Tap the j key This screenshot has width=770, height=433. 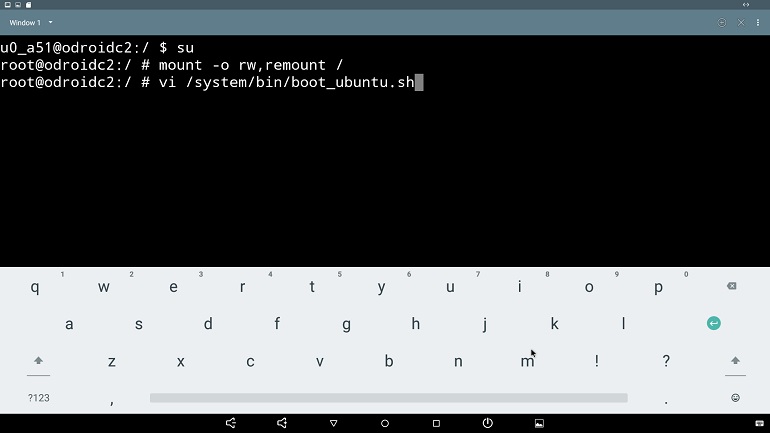pos(485,324)
